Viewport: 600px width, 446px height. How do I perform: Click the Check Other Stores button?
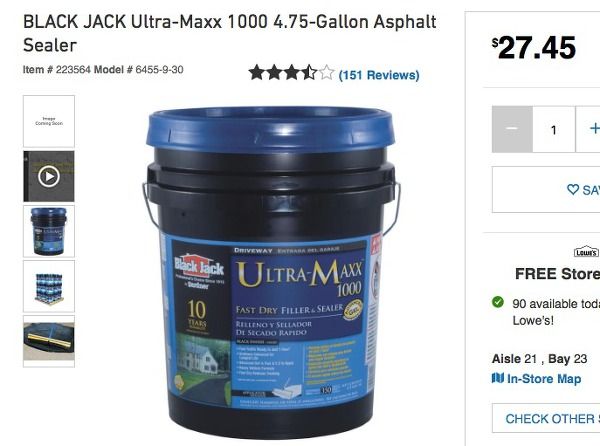546,418
